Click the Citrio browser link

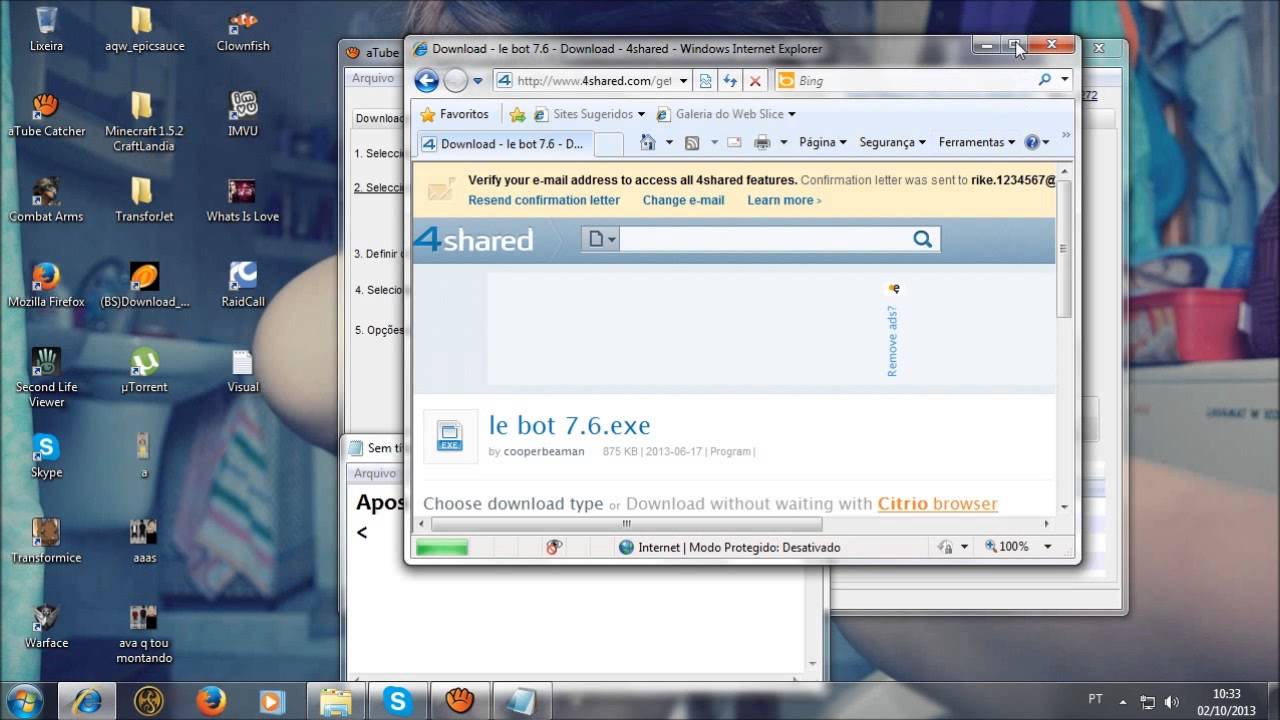937,504
